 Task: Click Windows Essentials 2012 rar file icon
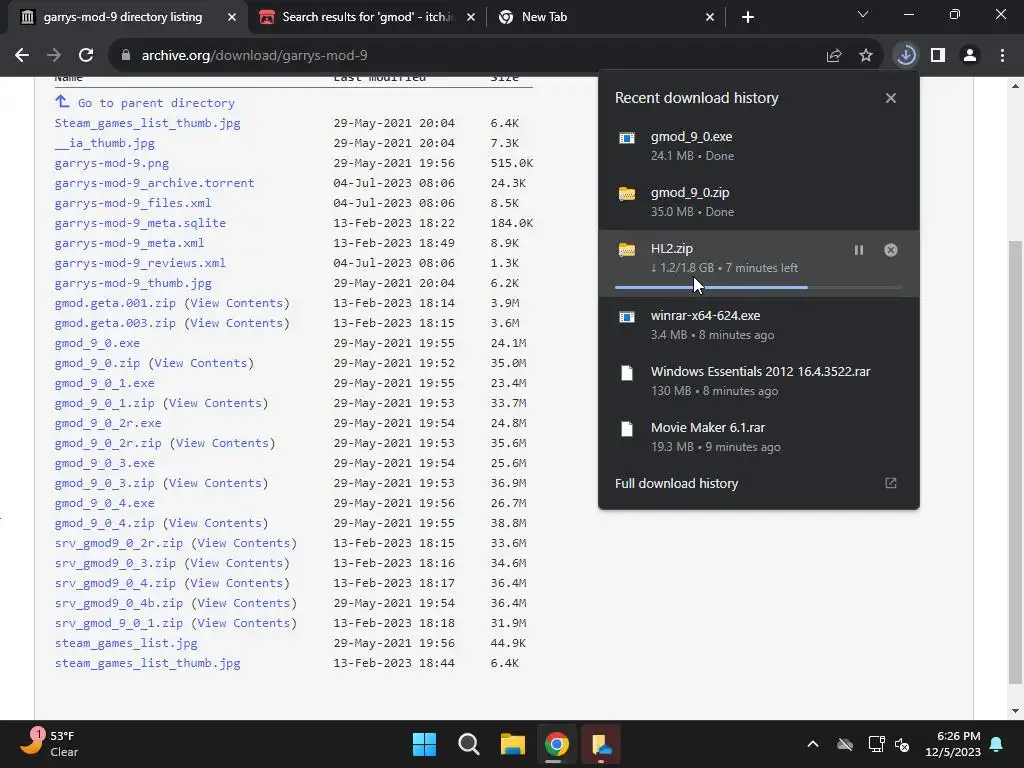coord(627,373)
